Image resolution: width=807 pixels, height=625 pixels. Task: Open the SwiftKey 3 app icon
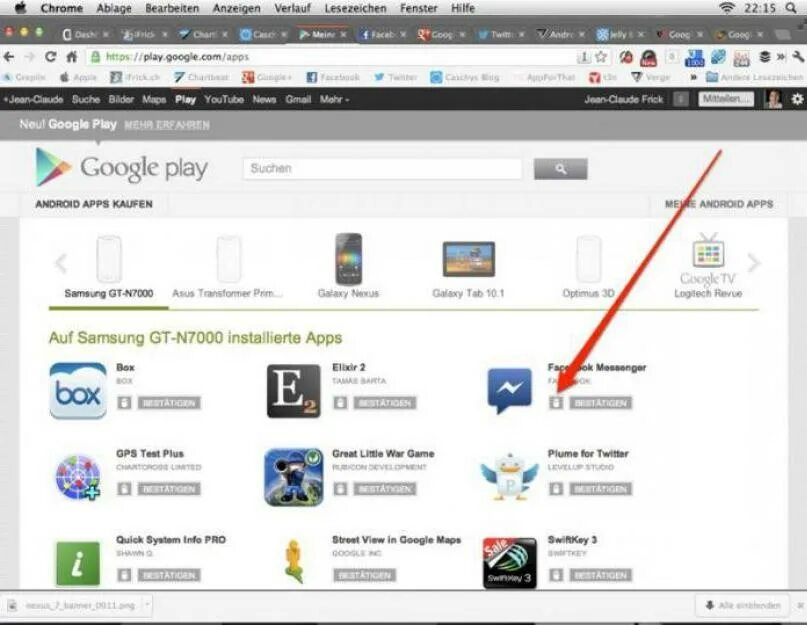(510, 563)
